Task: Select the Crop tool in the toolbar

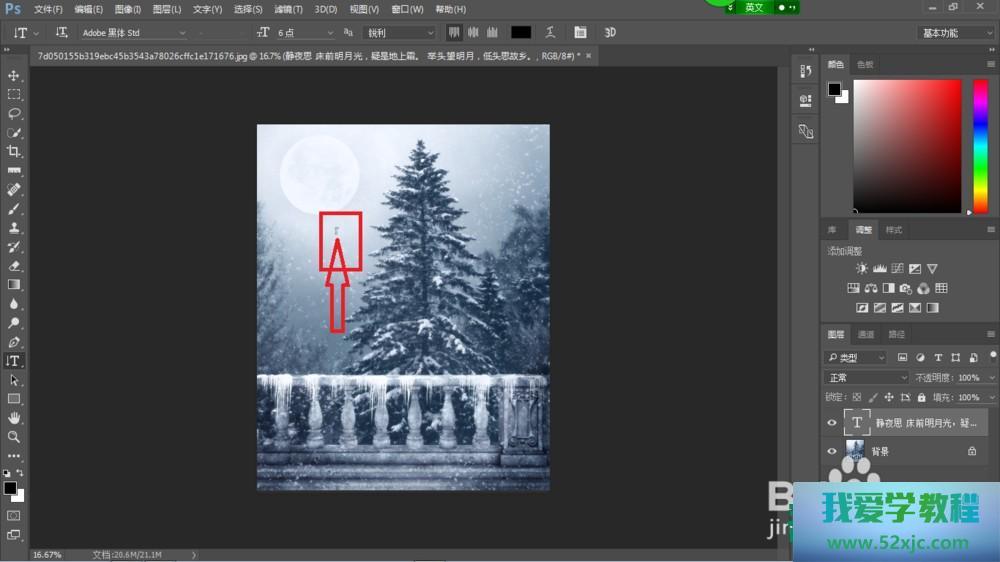Action: 14,151
